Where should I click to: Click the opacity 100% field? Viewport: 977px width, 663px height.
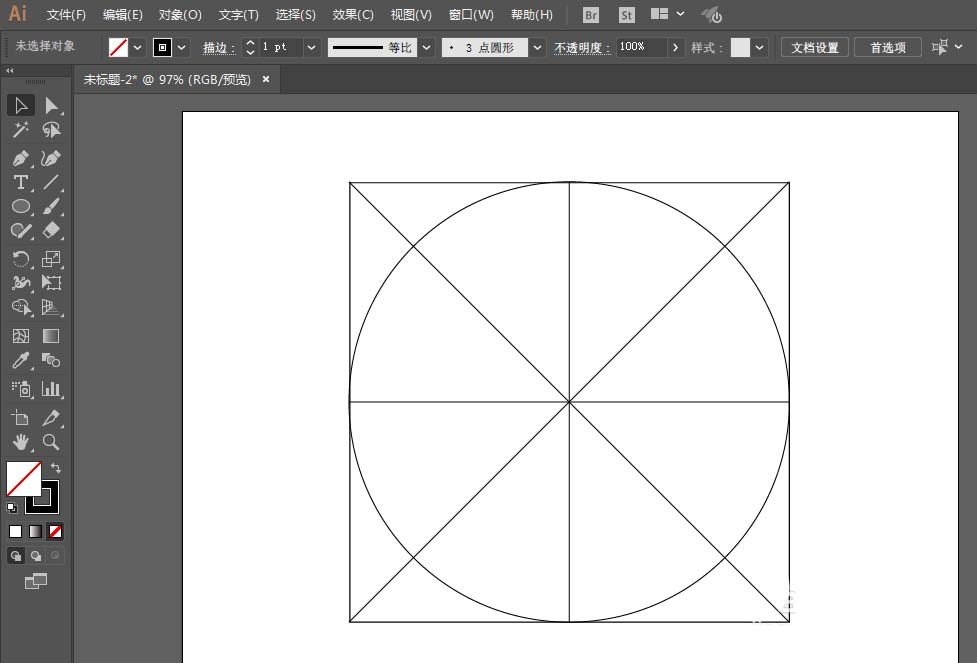click(641, 47)
